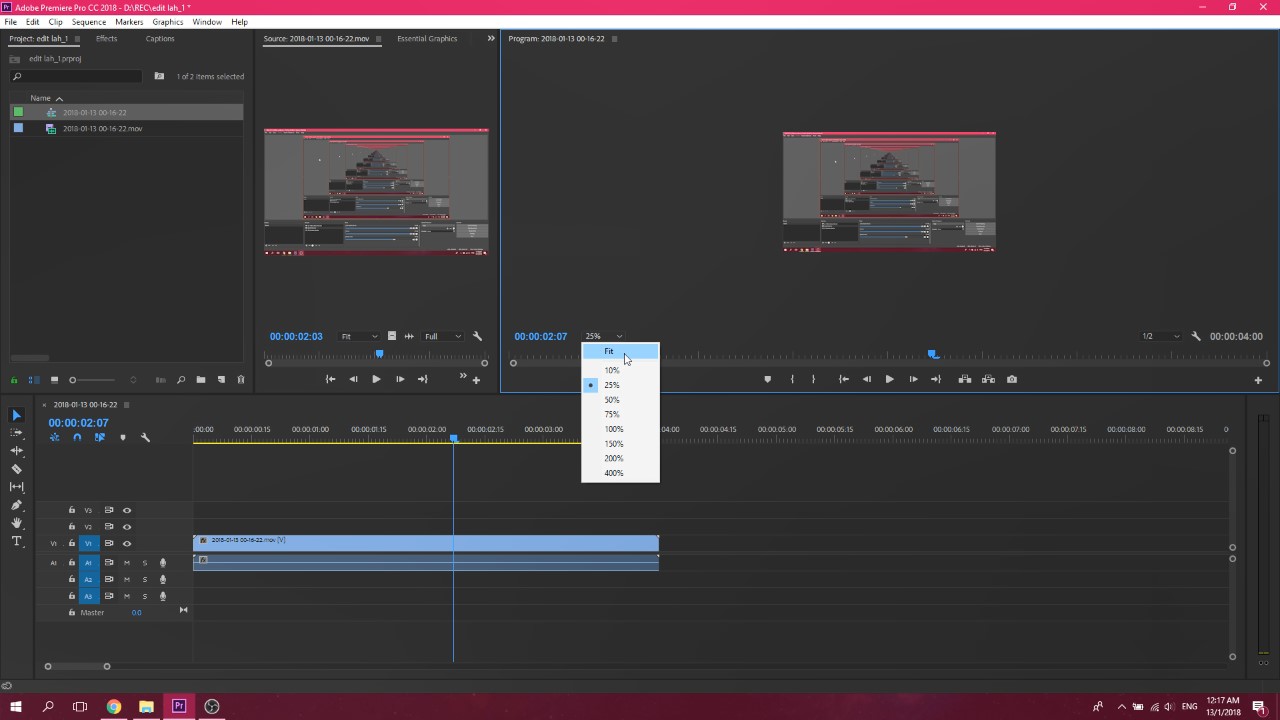Select the Hand tool
The height and width of the screenshot is (720, 1280).
click(16, 523)
